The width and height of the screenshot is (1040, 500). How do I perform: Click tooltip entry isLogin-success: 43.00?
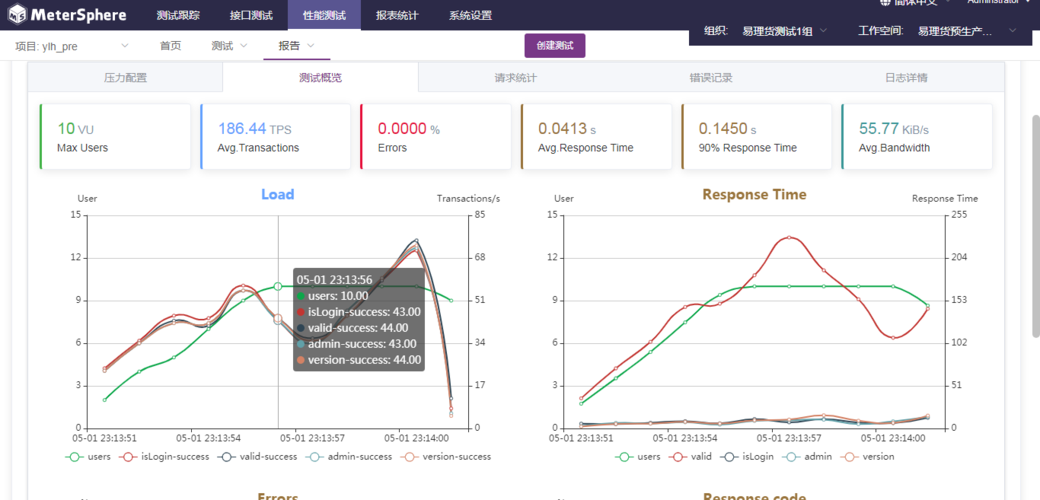tap(358, 312)
